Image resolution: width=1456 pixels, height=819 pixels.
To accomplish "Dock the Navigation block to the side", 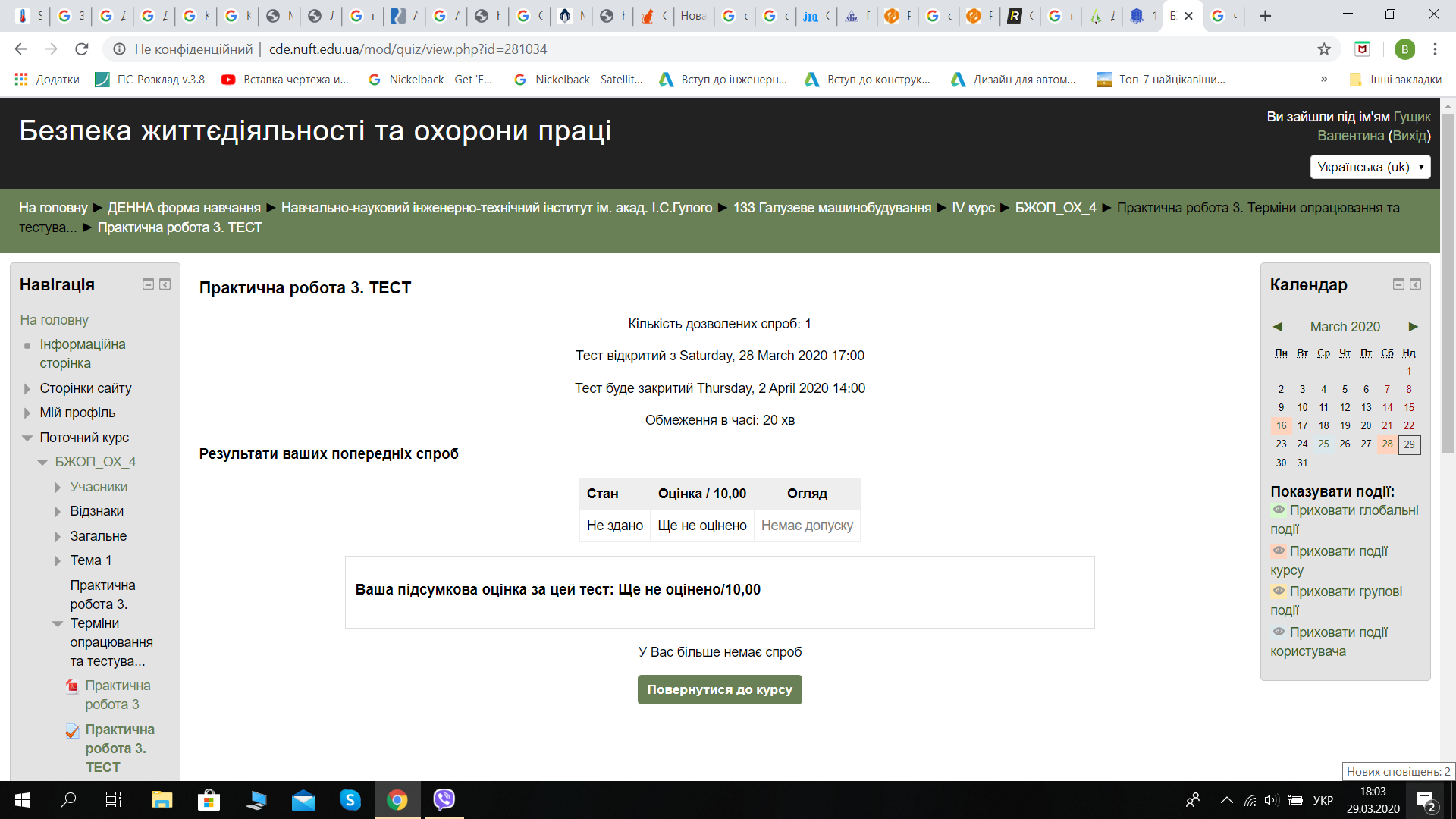I will point(165,284).
